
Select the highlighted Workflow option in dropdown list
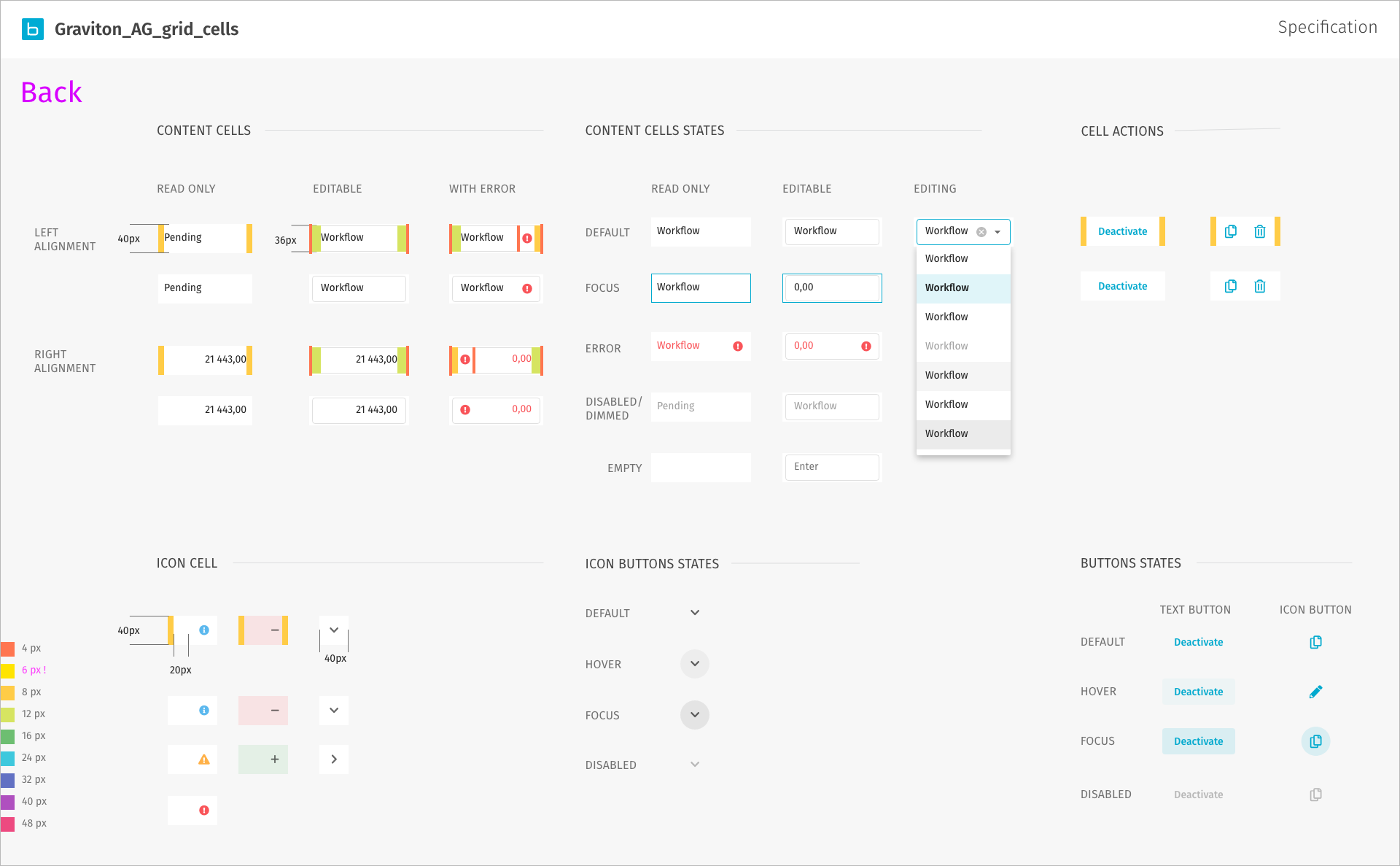(x=962, y=287)
